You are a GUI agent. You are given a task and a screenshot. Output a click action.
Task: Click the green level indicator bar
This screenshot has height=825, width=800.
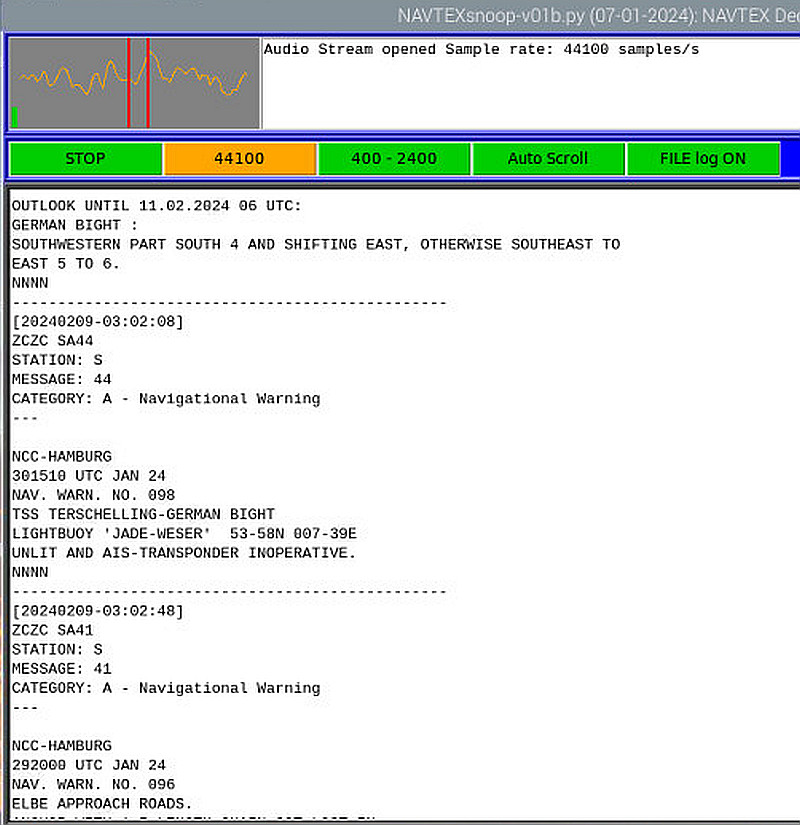click(15, 117)
